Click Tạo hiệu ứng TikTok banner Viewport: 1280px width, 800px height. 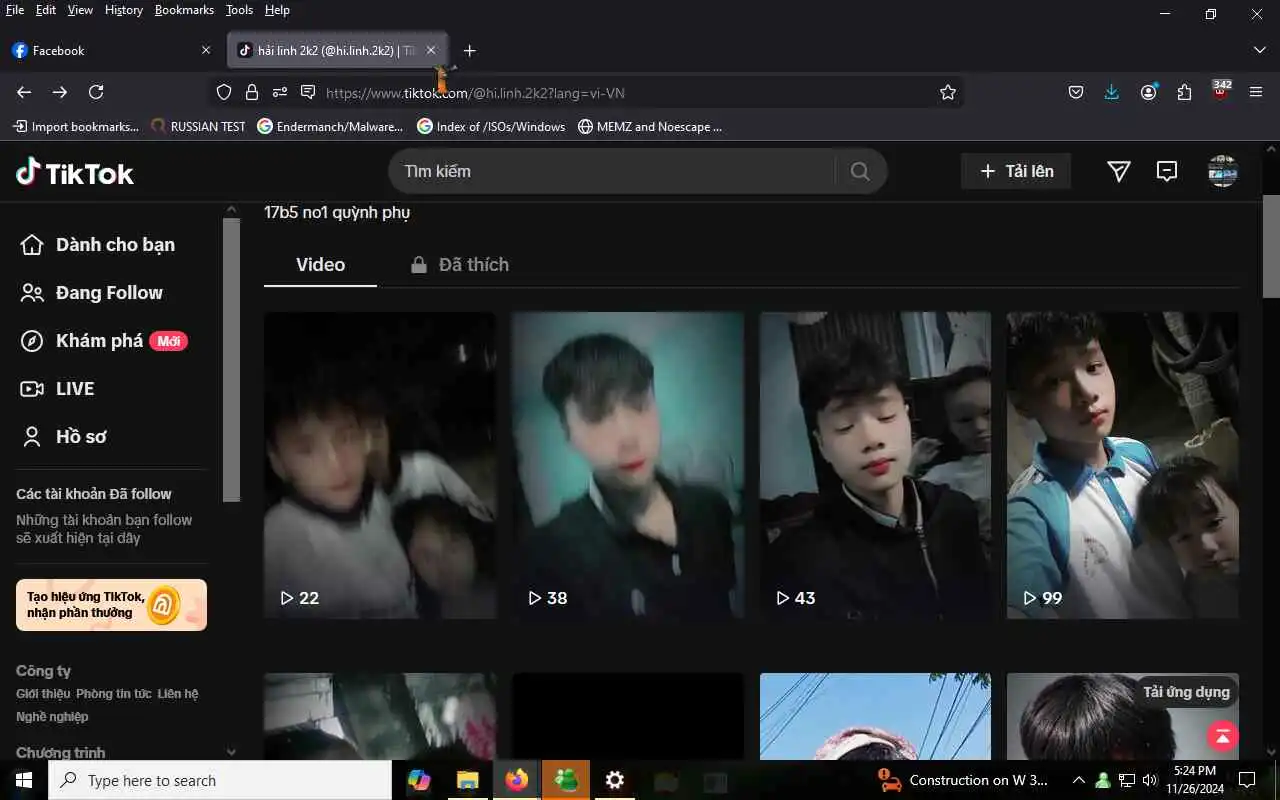point(111,605)
